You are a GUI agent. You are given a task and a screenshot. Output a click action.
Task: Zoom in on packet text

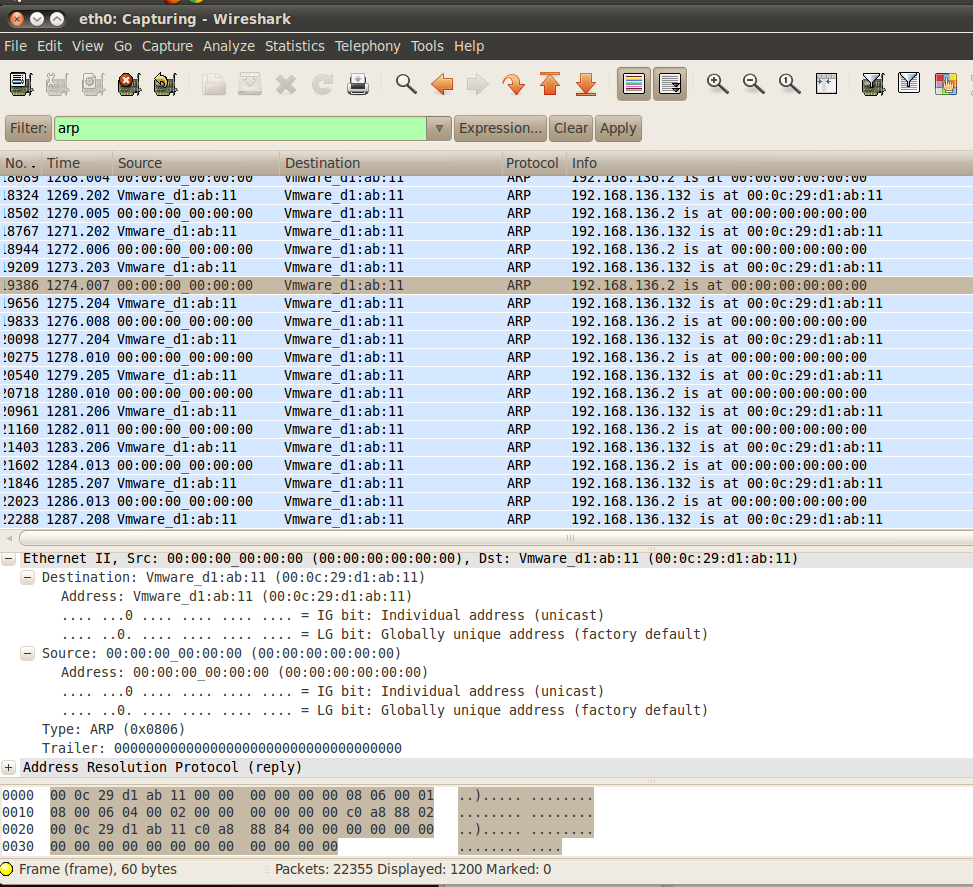718,84
